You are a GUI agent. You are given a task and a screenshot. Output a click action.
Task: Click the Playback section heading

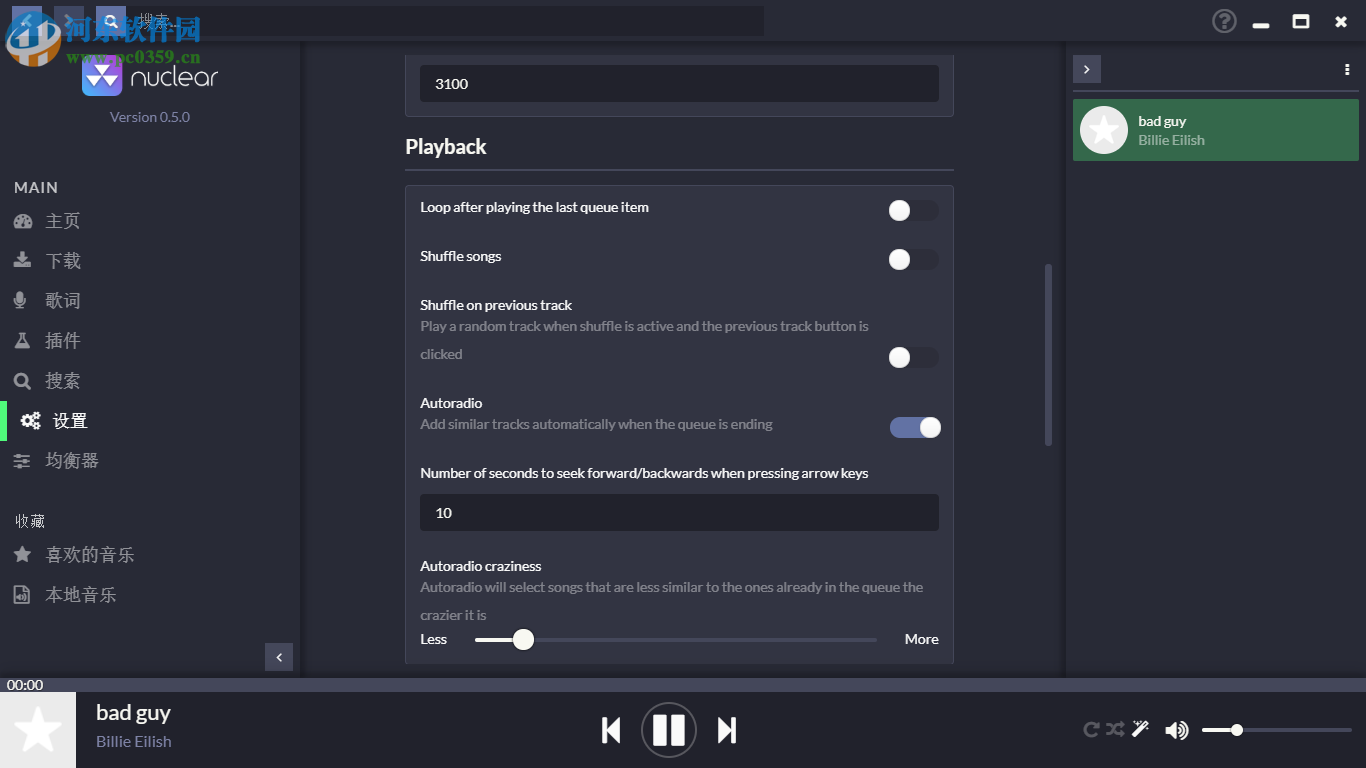click(446, 147)
